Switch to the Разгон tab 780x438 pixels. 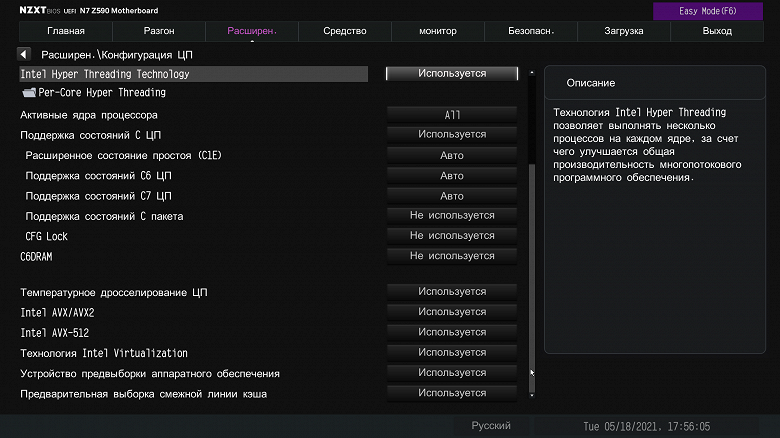pos(159,31)
